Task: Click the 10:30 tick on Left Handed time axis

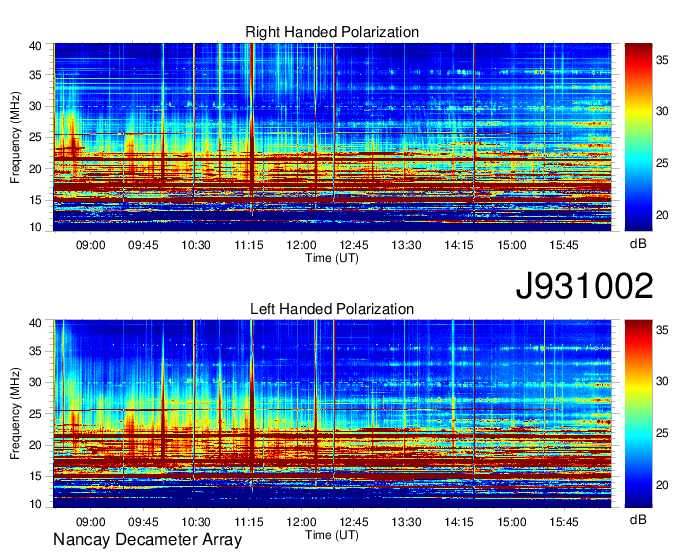Action: click(196, 522)
